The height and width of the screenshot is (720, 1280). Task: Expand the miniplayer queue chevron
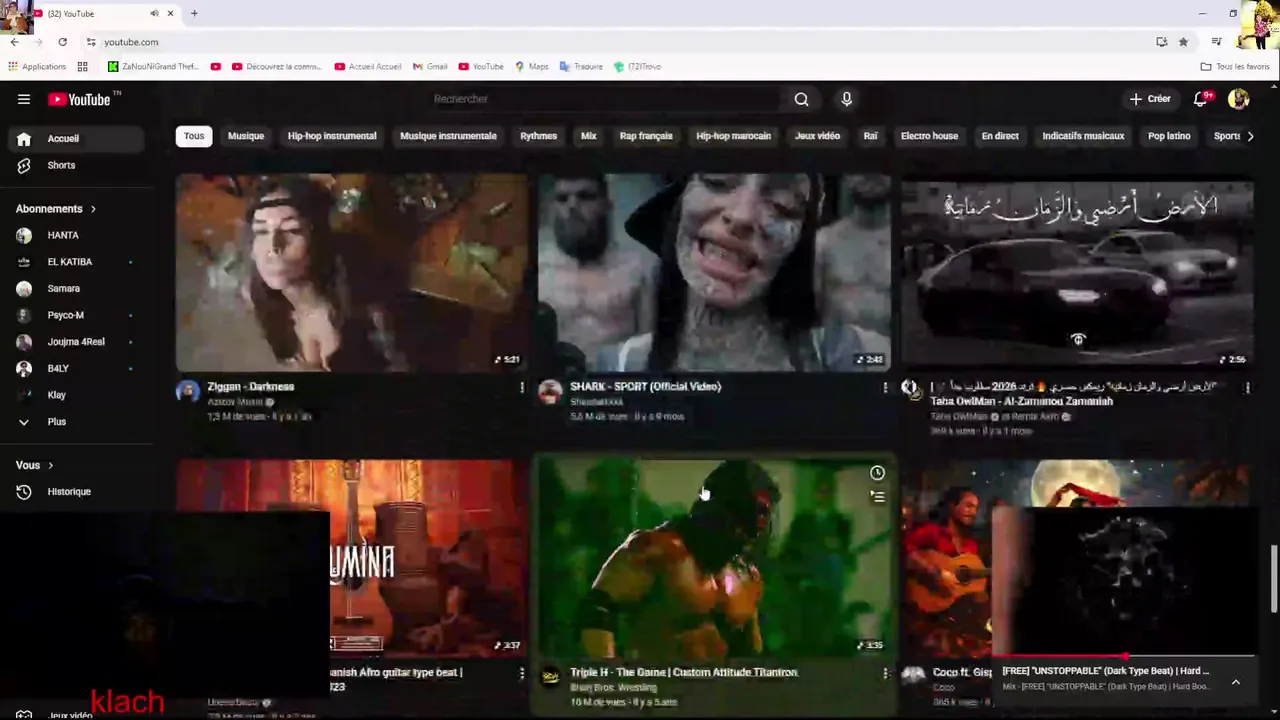[1235, 682]
